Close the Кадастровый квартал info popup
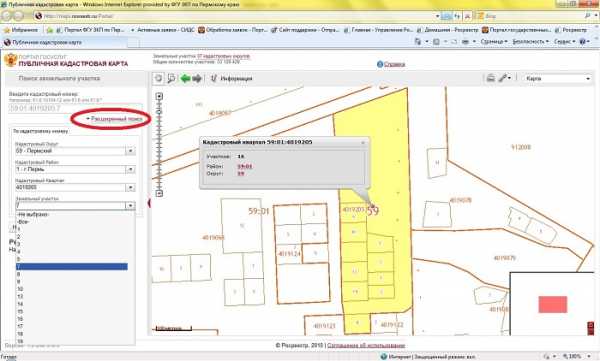The width and height of the screenshot is (600, 361). (363, 142)
